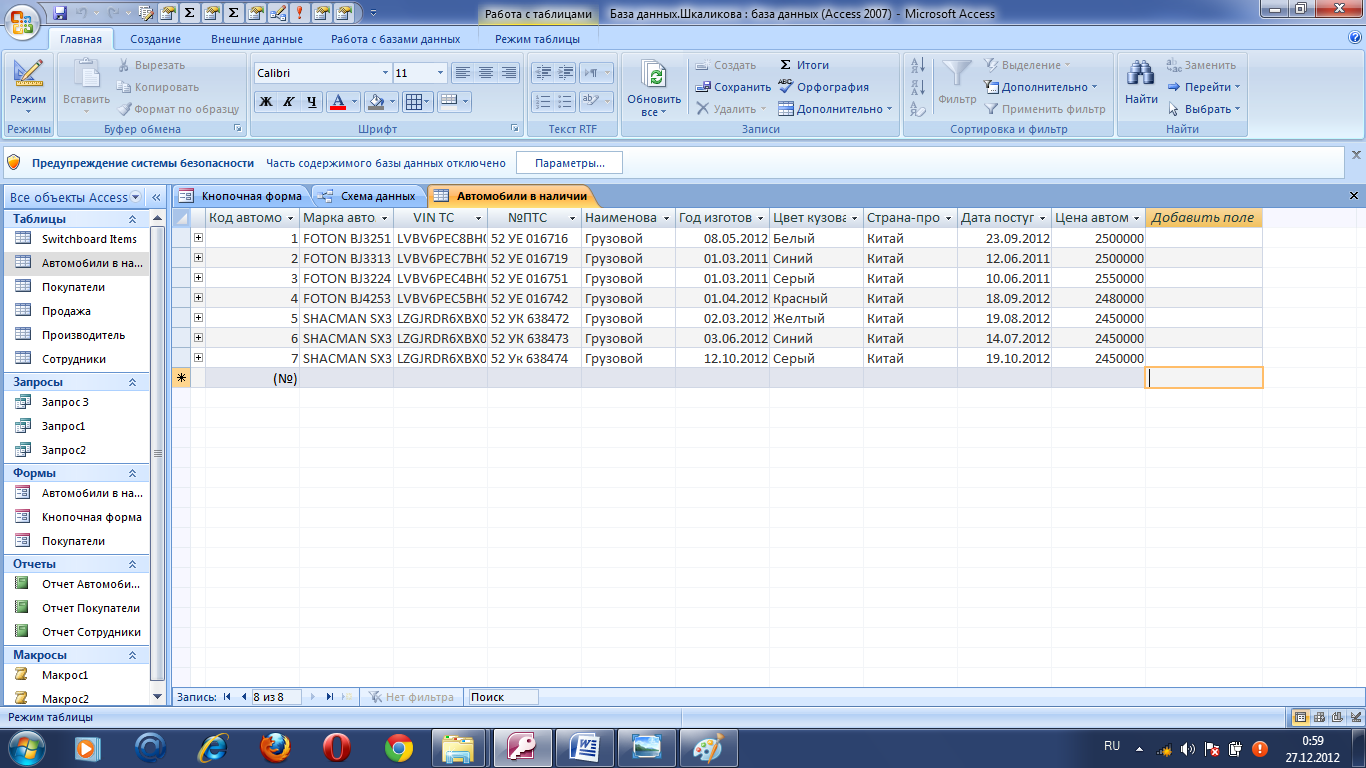Center-align text in the Шрифт group

coord(485,73)
